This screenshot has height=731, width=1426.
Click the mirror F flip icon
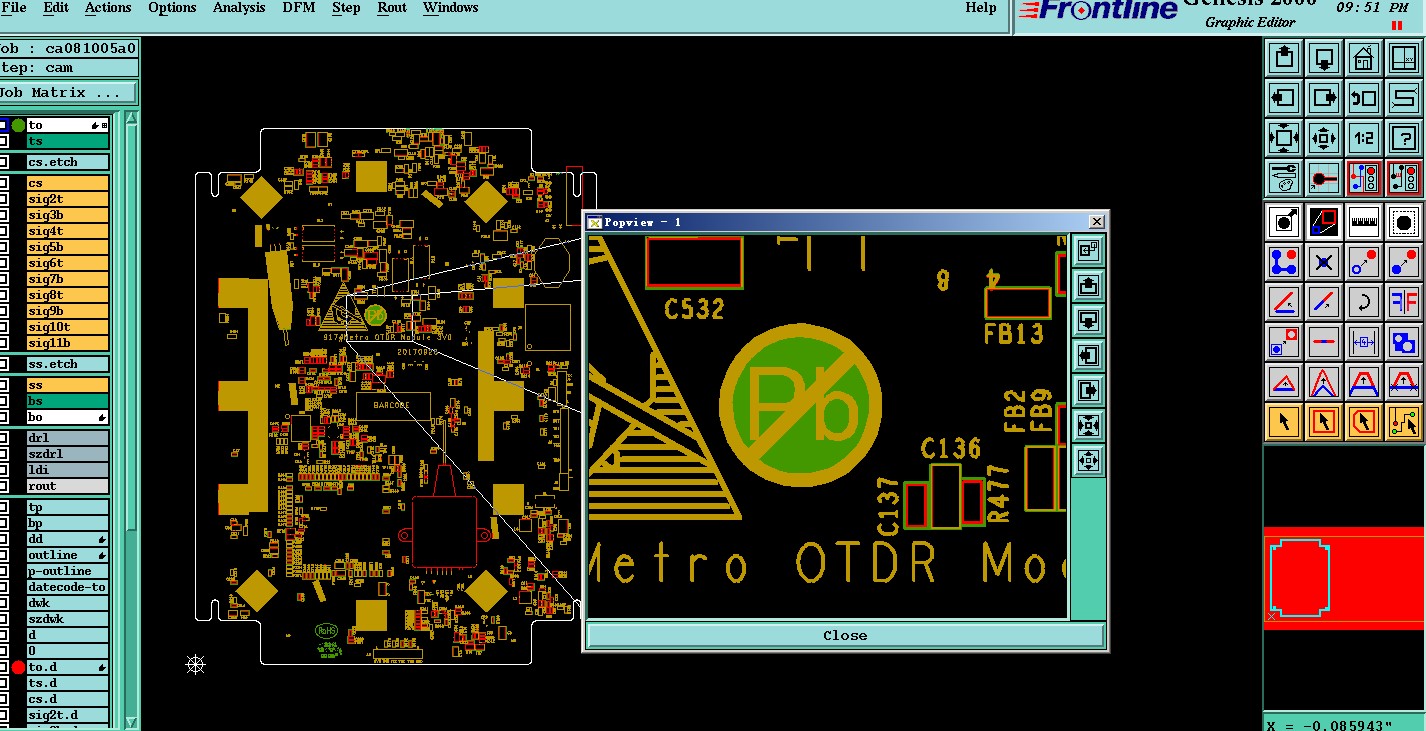[x=1404, y=302]
